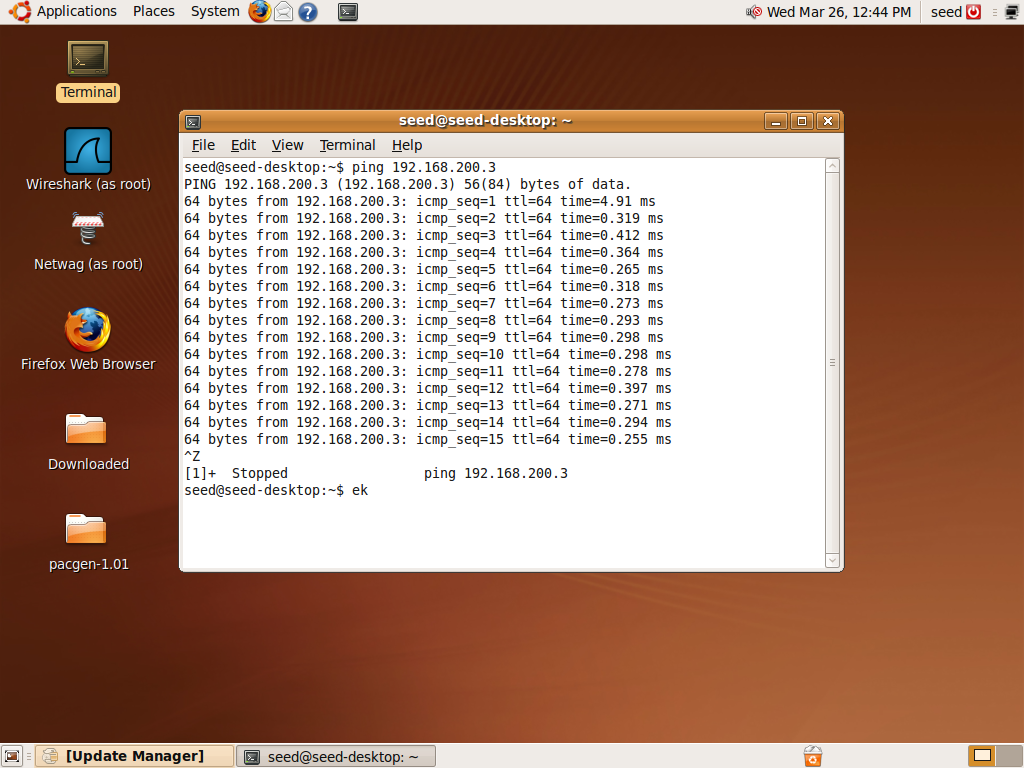Screen dimensions: 1024x768
Task: Click the Ubuntu logo icon
Action: click(20, 12)
